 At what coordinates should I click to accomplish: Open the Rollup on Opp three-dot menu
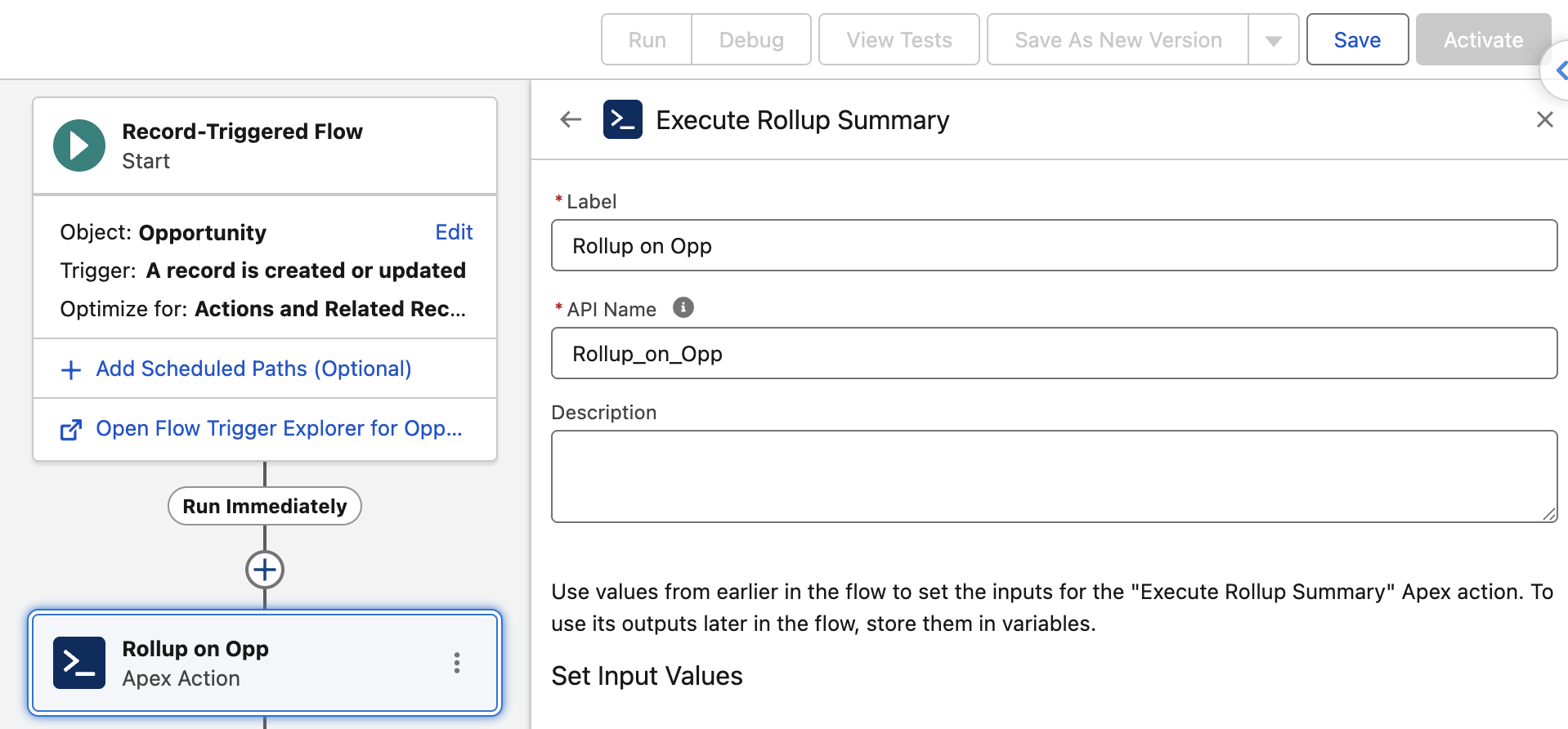click(x=457, y=663)
